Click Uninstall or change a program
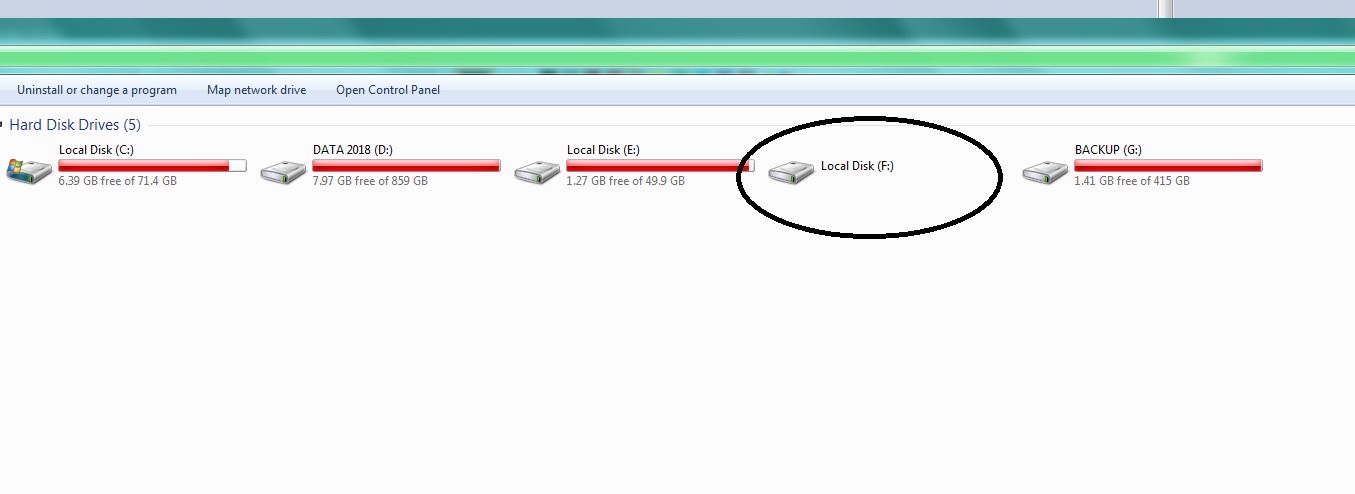This screenshot has width=1355, height=494. tap(97, 90)
